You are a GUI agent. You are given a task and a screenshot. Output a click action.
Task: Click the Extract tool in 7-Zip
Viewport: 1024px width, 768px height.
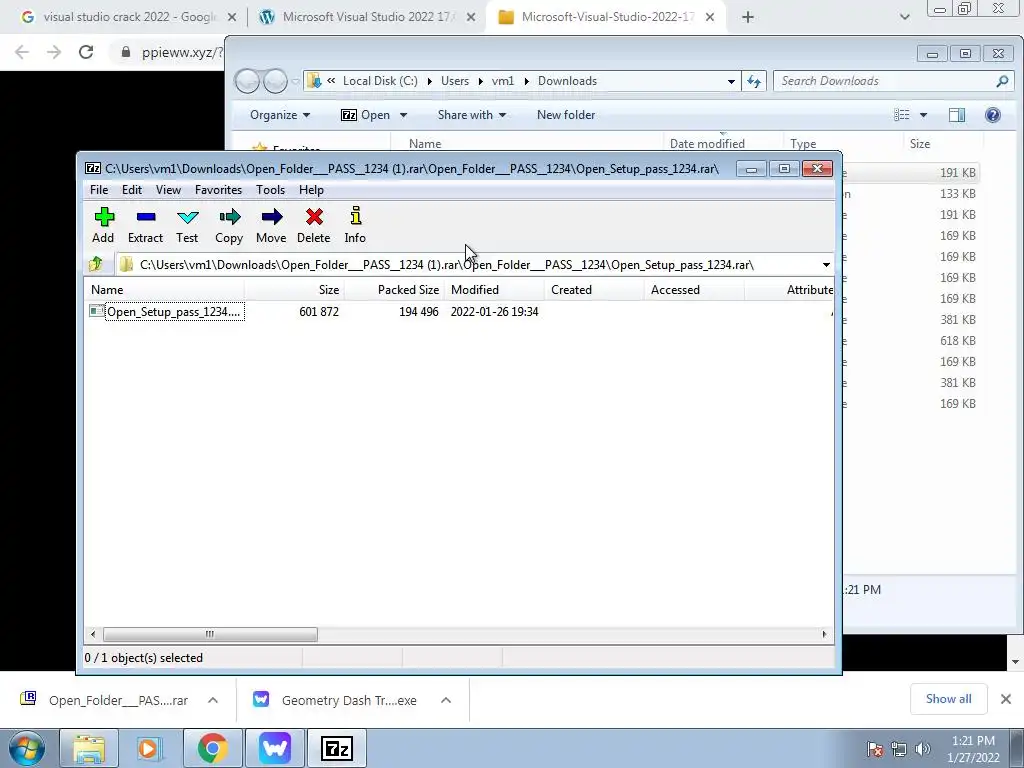click(x=145, y=225)
